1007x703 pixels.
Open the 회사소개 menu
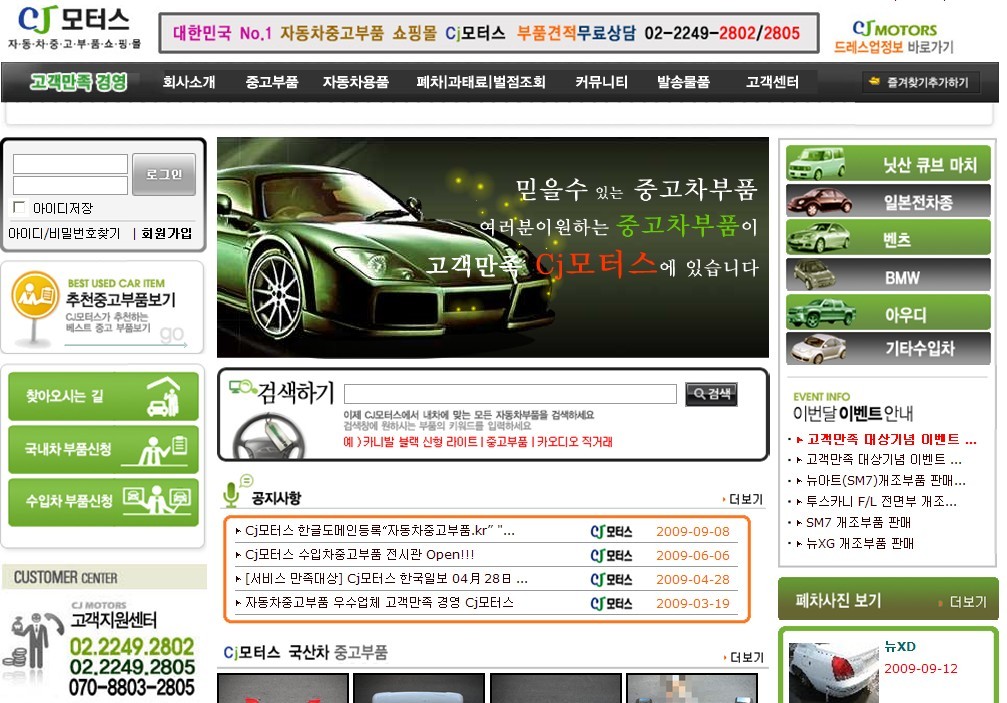click(189, 82)
